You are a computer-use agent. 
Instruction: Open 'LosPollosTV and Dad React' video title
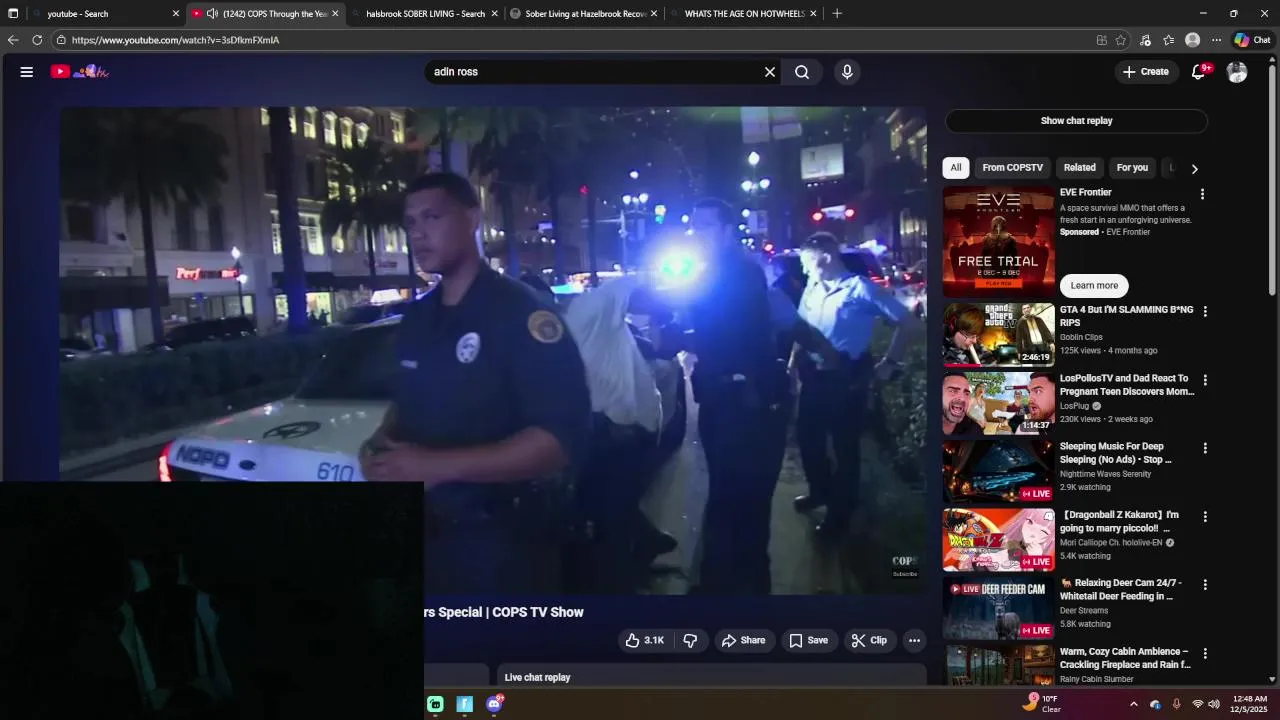click(x=1127, y=385)
